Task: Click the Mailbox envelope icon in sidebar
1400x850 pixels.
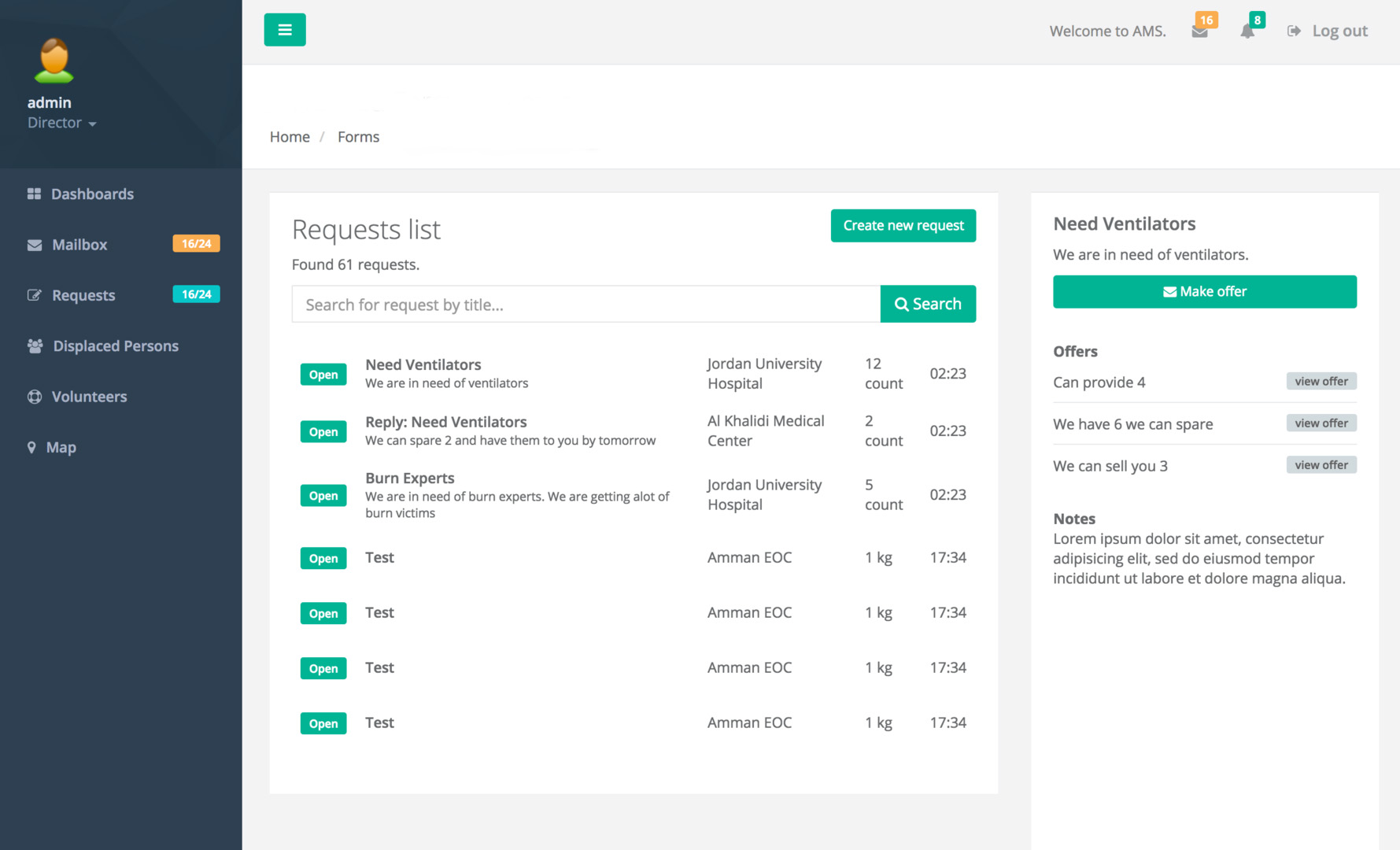Action: pos(35,245)
